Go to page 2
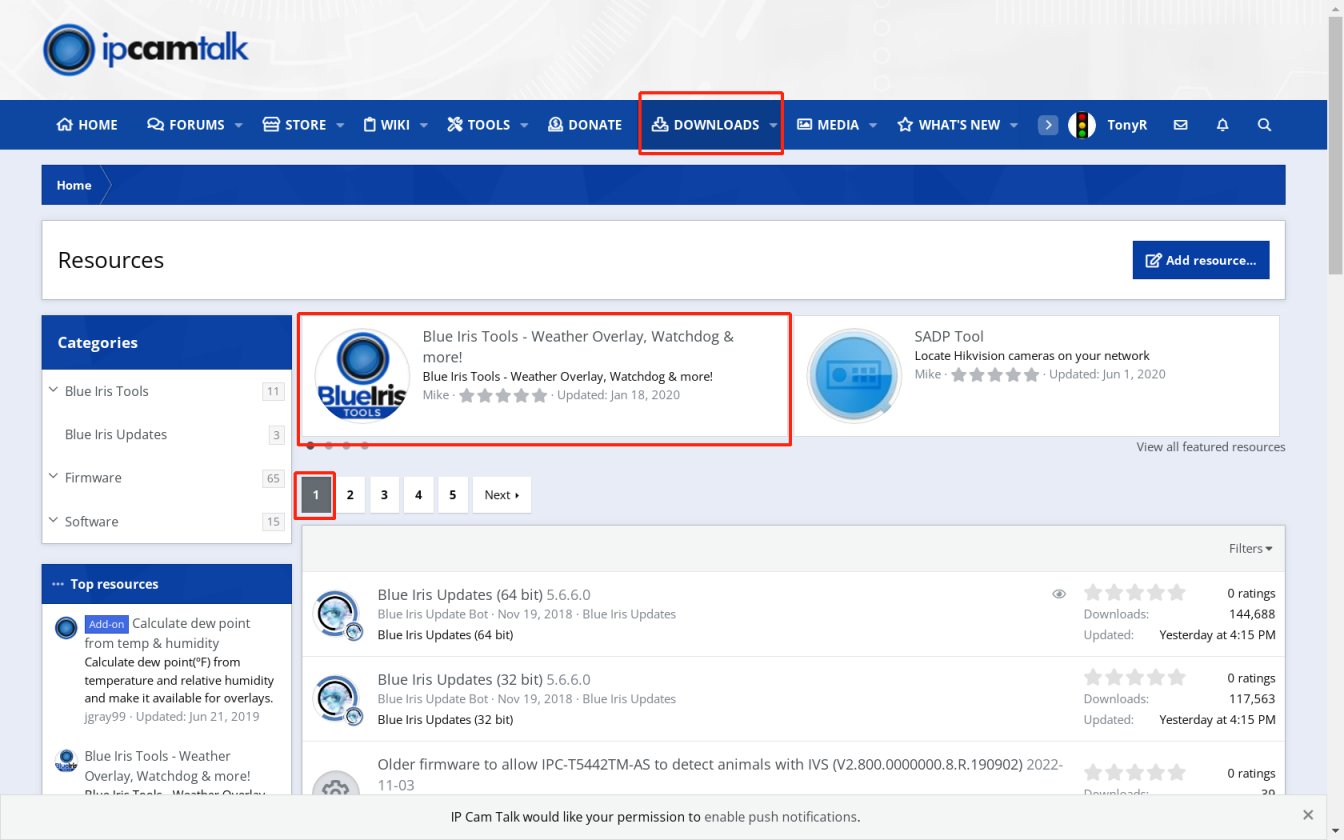 (x=350, y=495)
